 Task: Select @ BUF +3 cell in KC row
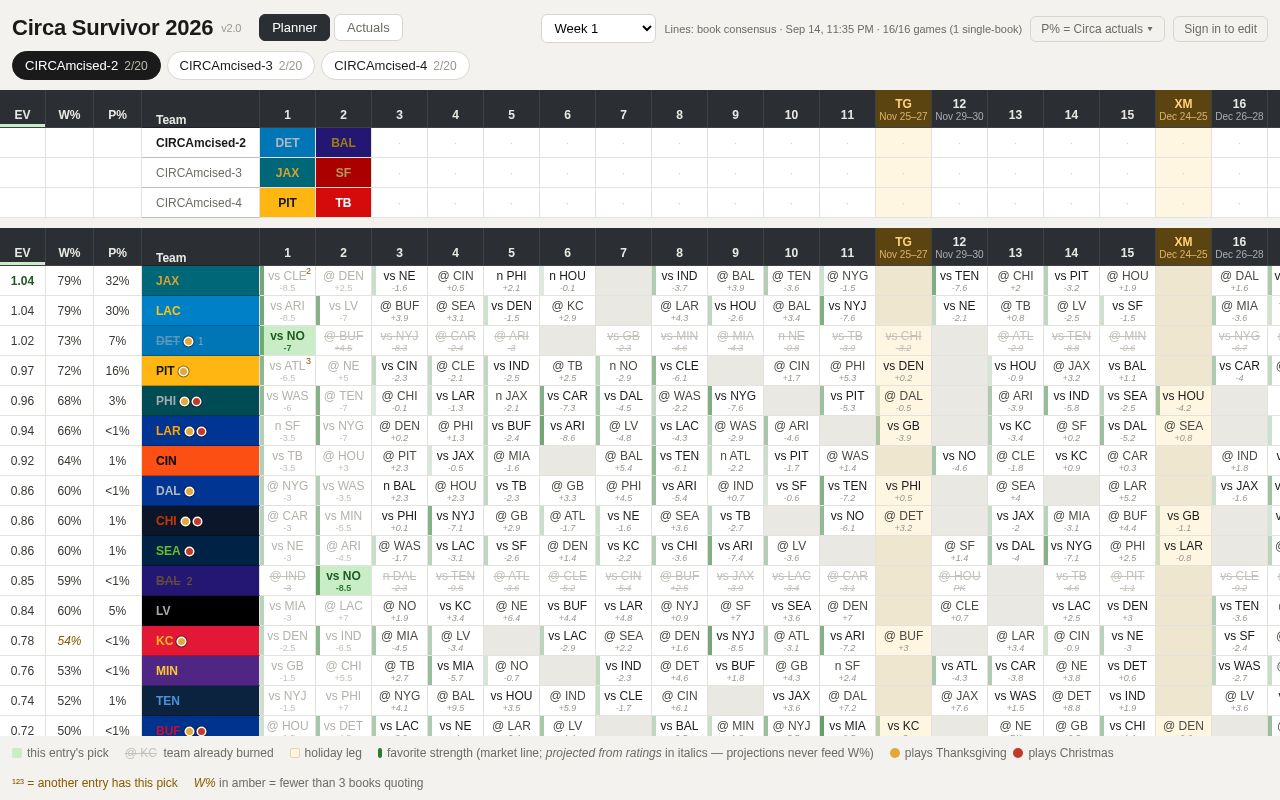(903, 641)
